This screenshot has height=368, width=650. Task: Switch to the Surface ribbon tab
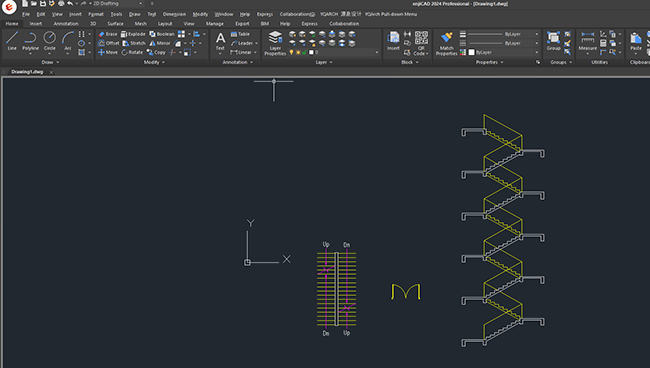tap(115, 24)
